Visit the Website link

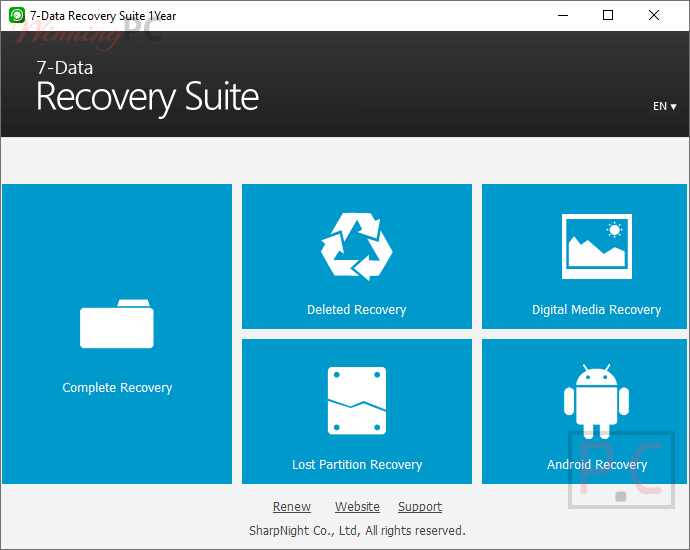(x=357, y=506)
